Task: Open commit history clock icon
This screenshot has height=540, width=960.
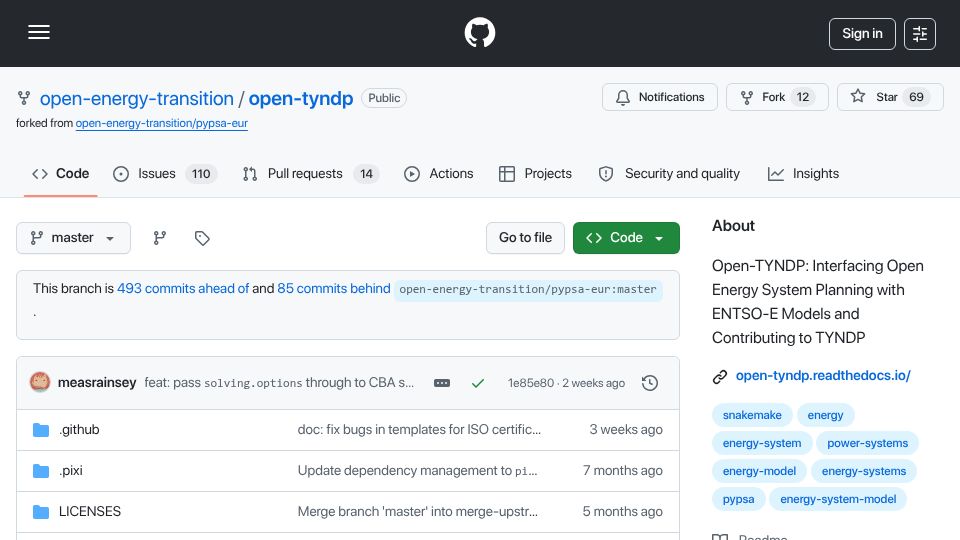Action: (650, 383)
